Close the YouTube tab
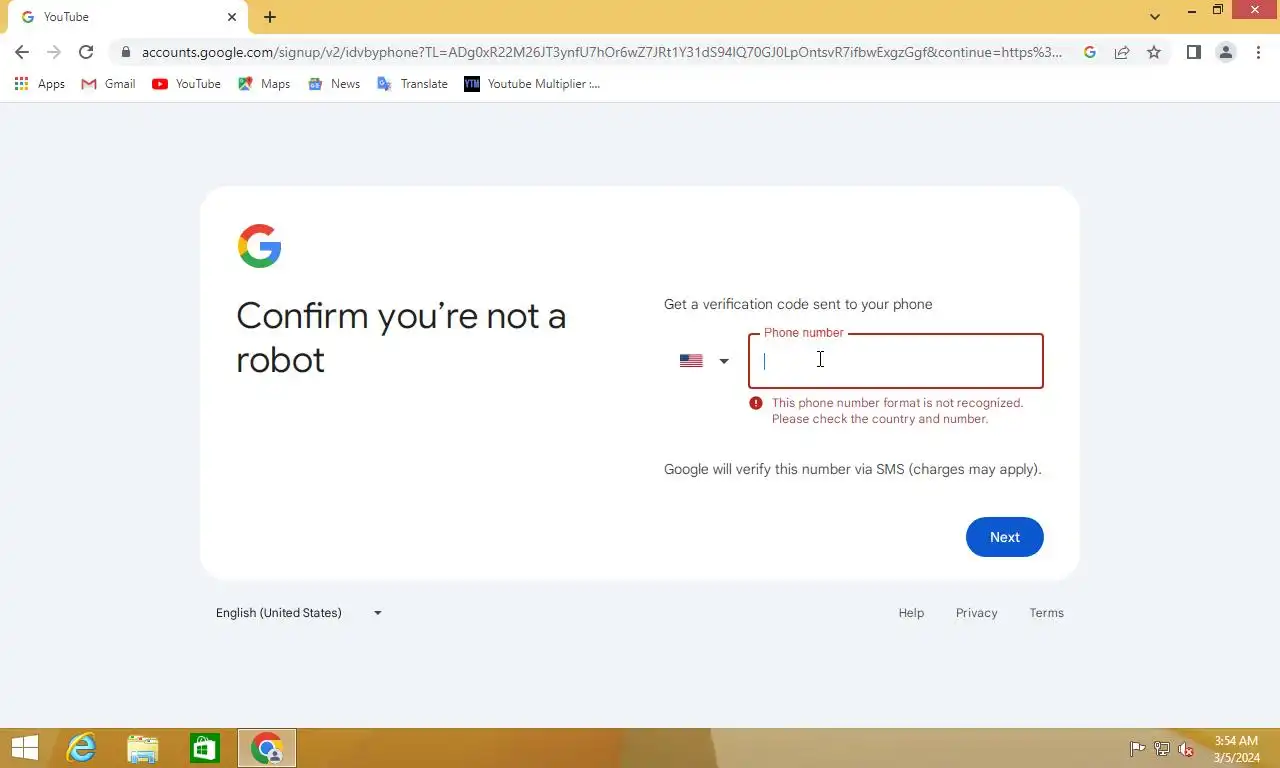The image size is (1280, 768). coord(232,17)
